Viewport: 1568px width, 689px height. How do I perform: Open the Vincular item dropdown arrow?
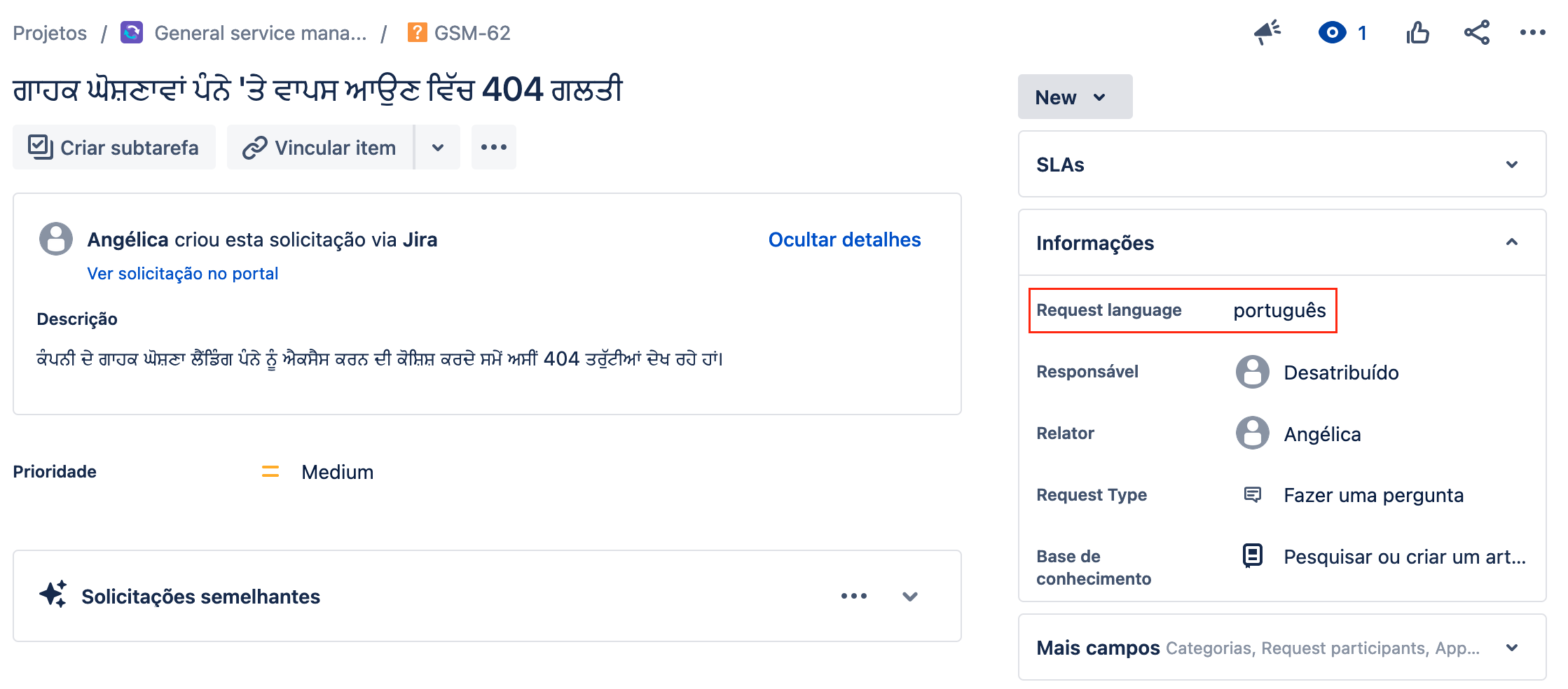(x=438, y=147)
